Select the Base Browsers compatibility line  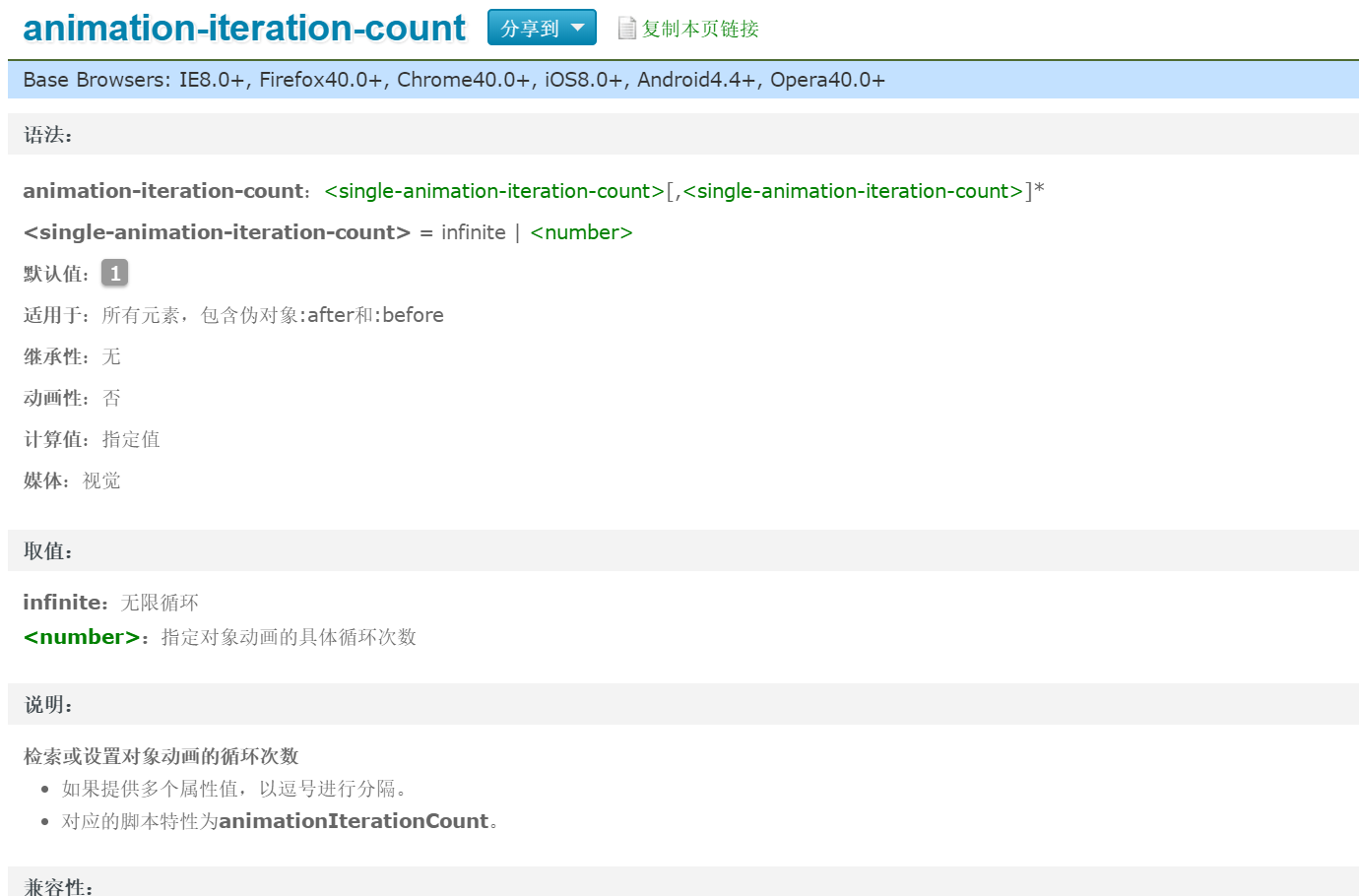(x=683, y=80)
